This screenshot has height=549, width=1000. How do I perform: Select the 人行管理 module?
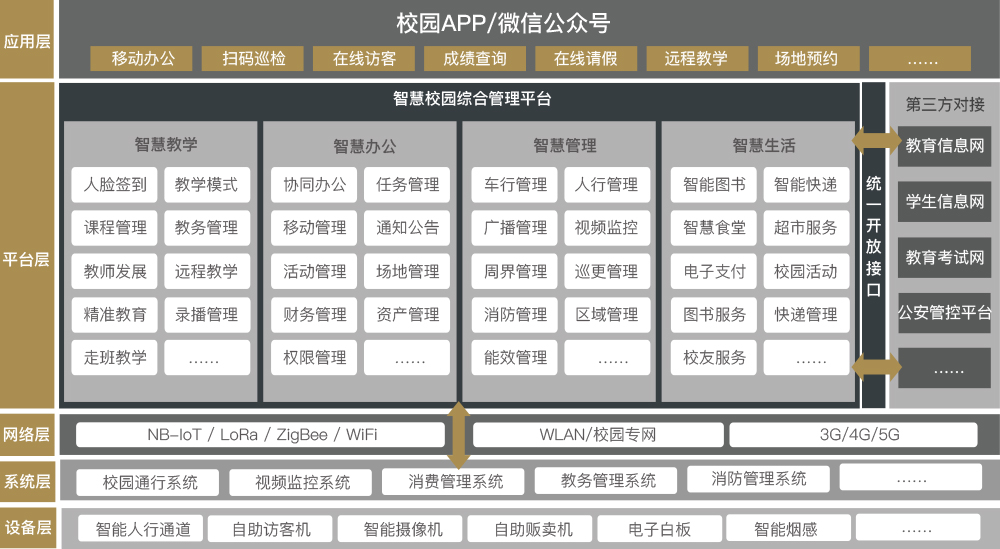(x=607, y=185)
